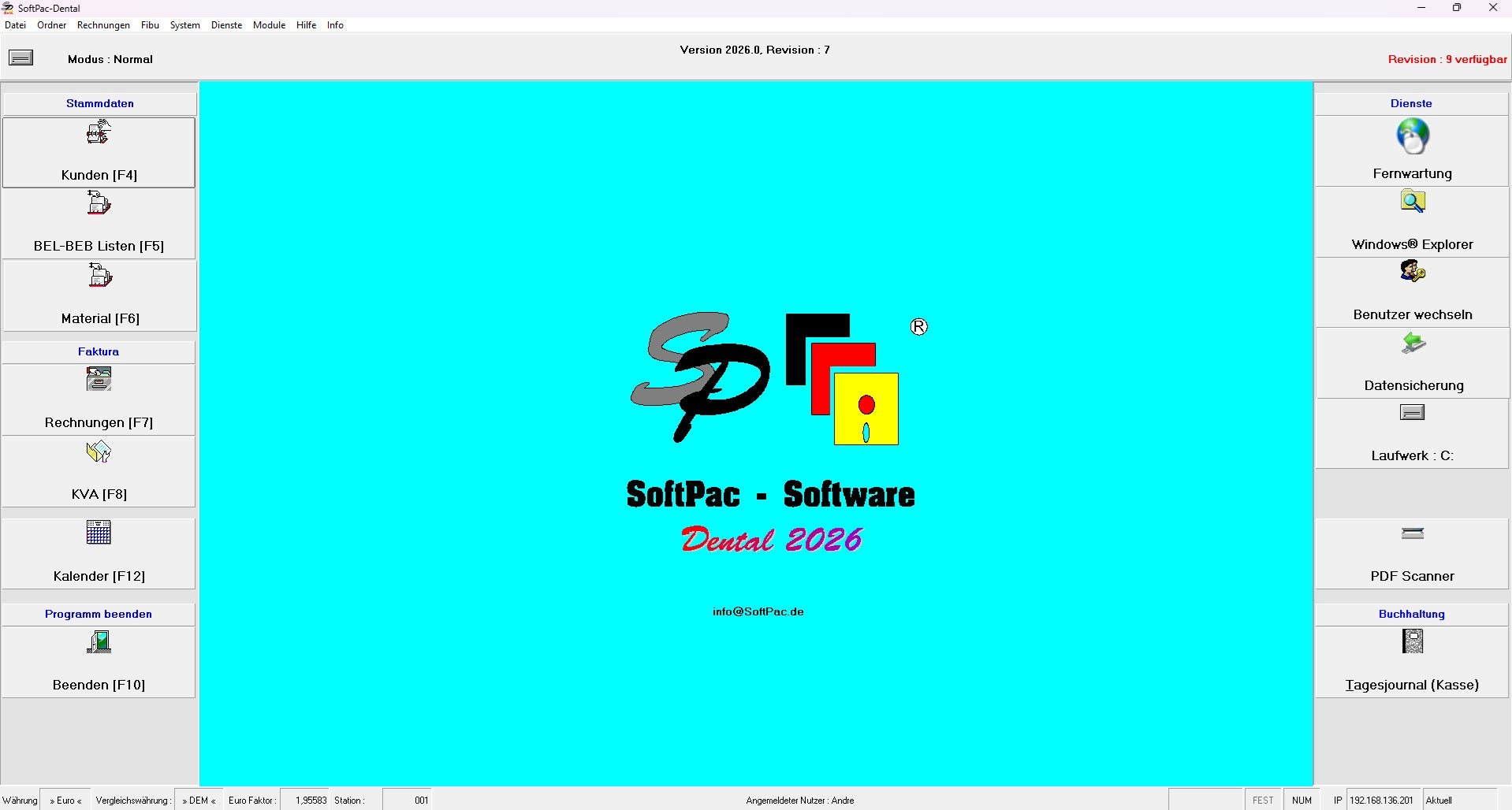Open the Rechnungen menu

[103, 25]
